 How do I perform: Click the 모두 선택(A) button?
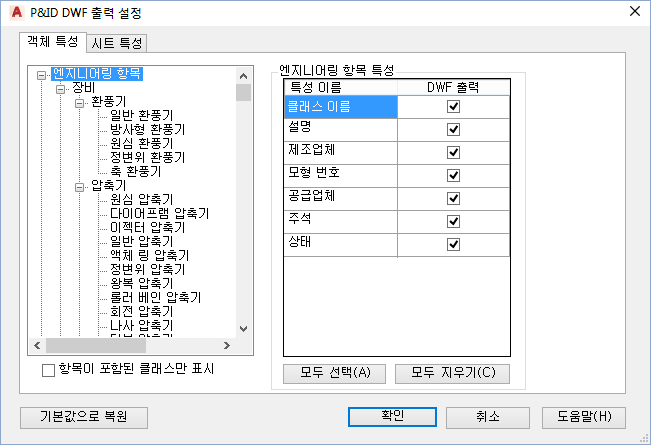click(335, 374)
